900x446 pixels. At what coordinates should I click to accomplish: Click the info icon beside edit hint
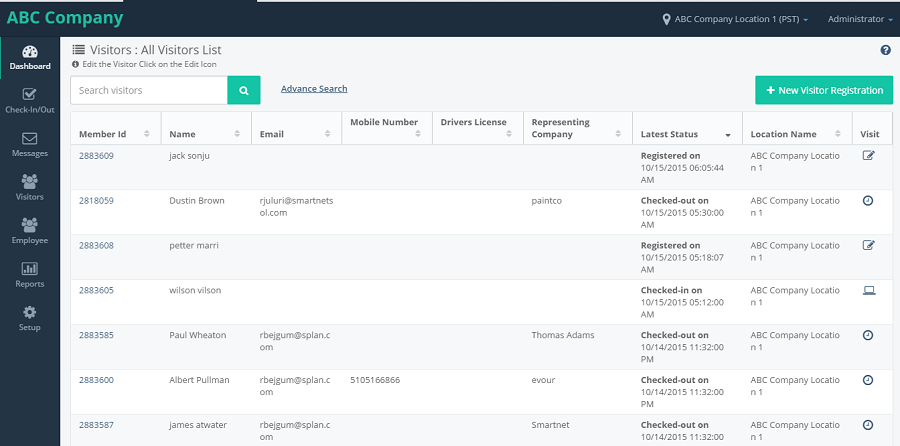[x=75, y=64]
